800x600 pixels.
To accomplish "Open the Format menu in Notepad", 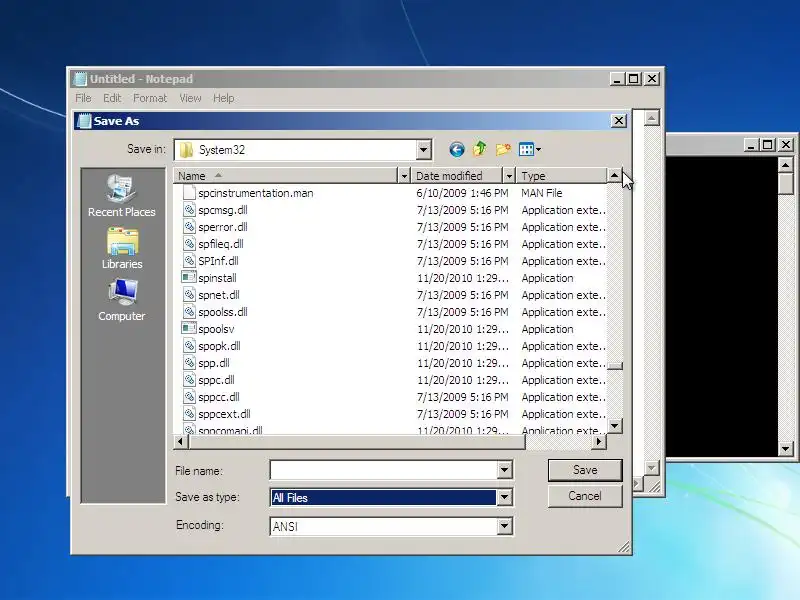I will [150, 98].
